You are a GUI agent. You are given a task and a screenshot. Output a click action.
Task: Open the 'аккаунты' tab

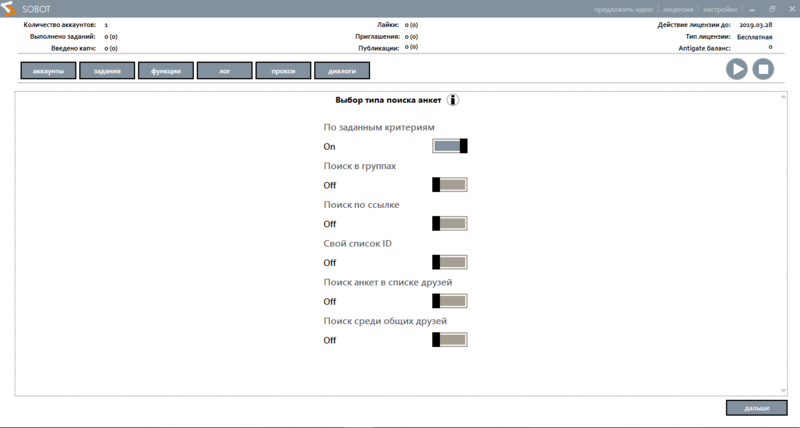[48, 71]
